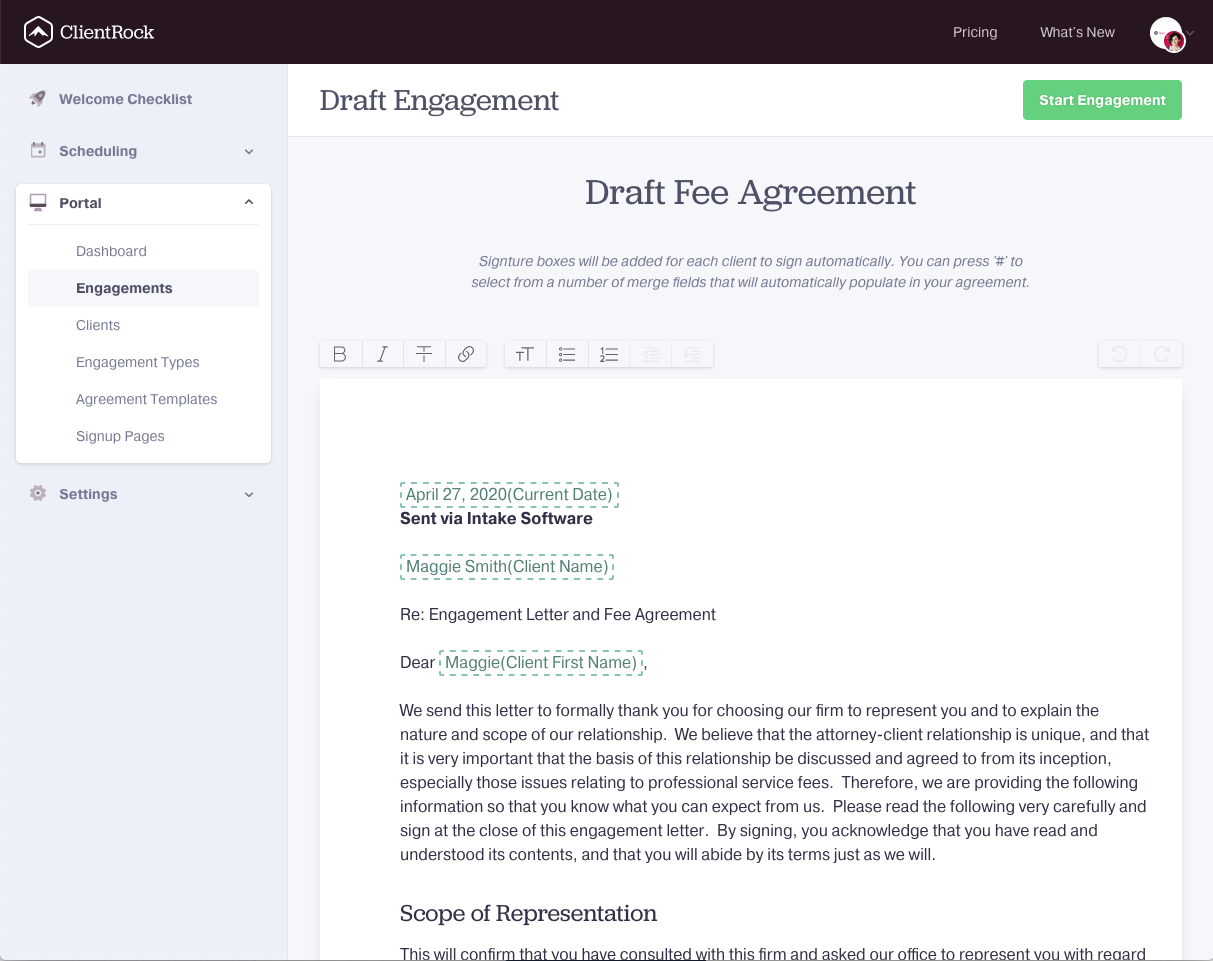This screenshot has width=1213, height=961.
Task: Apply italic formatting
Action: click(382, 353)
